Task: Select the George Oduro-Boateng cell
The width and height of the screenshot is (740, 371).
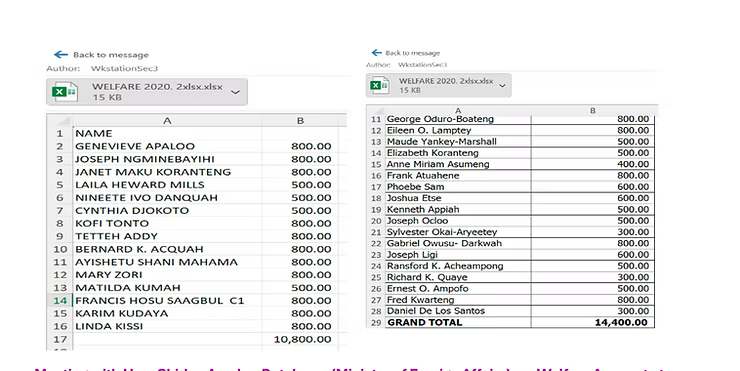Action: point(458,119)
